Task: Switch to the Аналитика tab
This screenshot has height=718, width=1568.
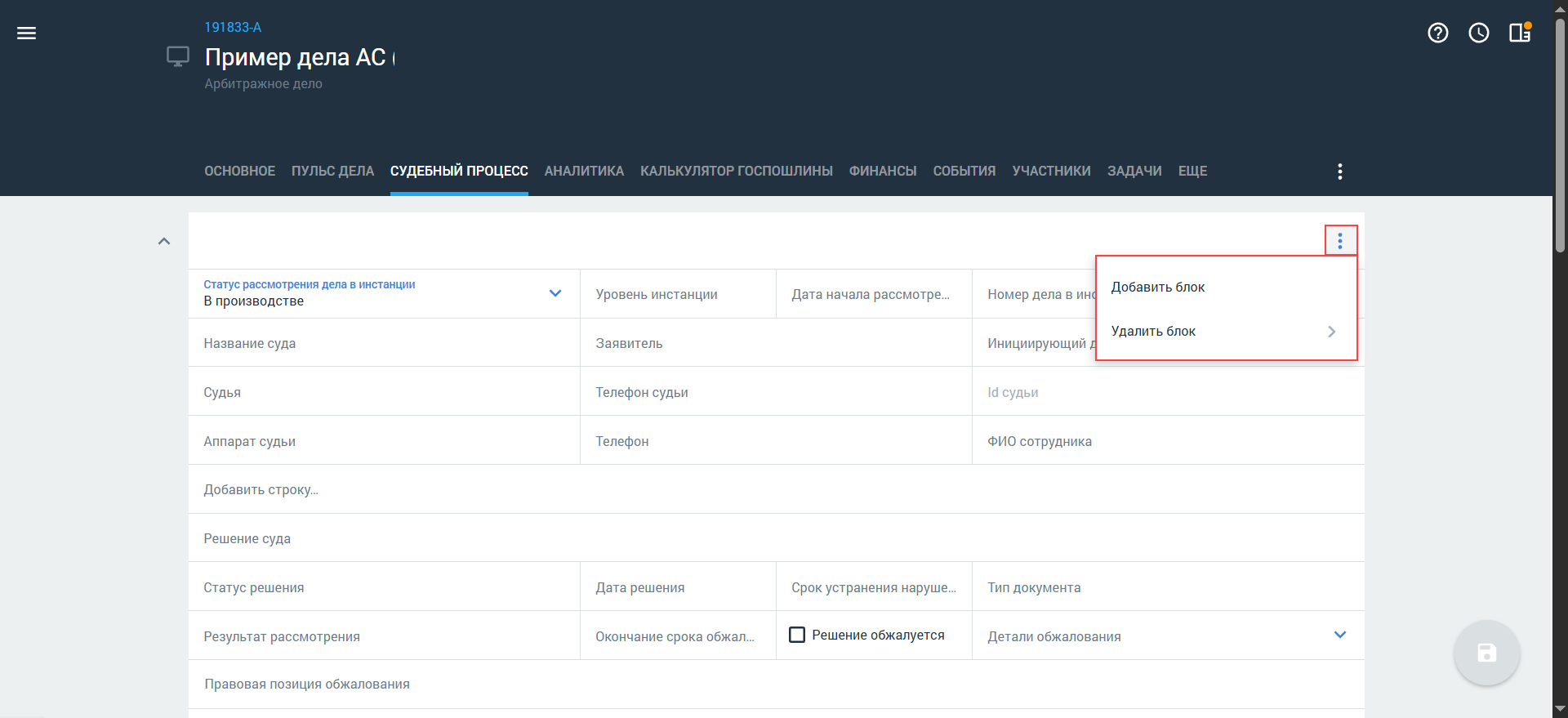Action: [584, 172]
